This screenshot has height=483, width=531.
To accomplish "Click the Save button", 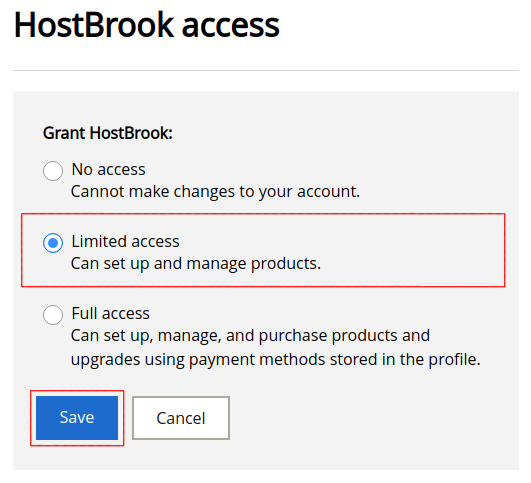I will [77, 418].
